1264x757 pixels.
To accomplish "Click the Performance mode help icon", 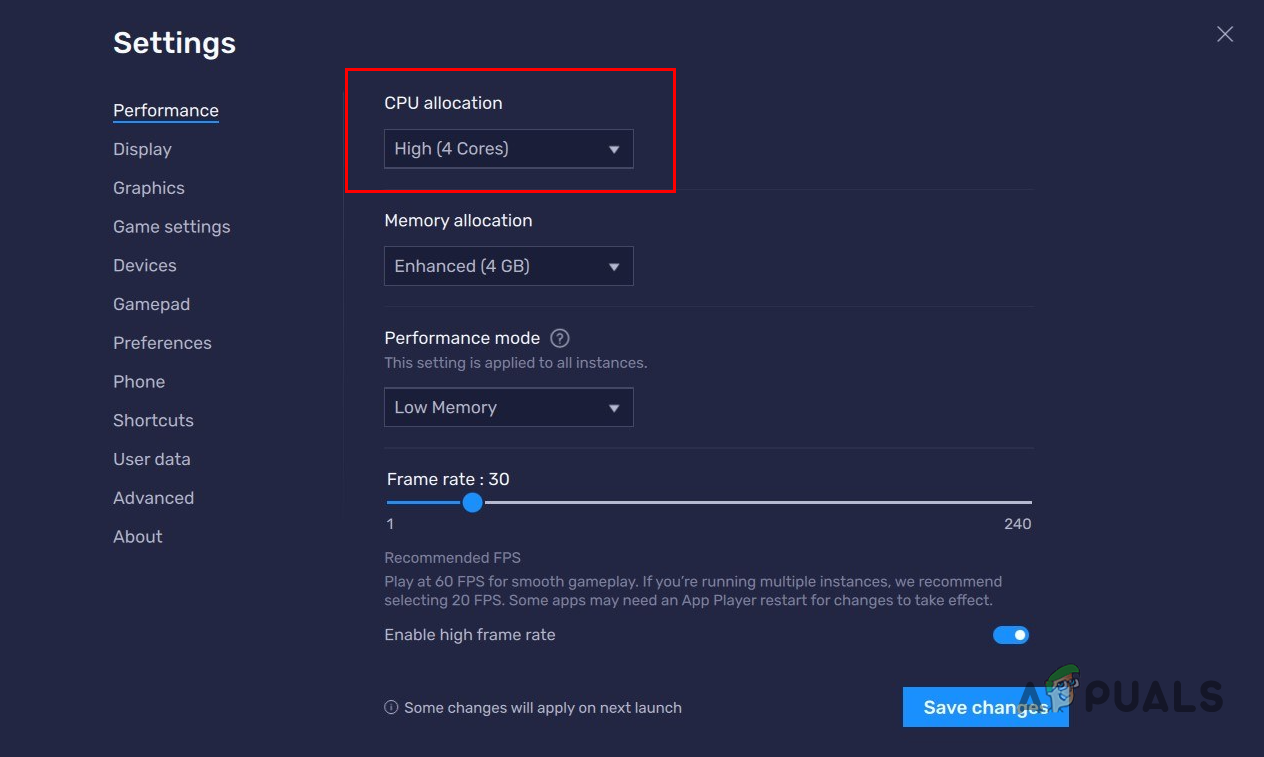I will point(560,338).
